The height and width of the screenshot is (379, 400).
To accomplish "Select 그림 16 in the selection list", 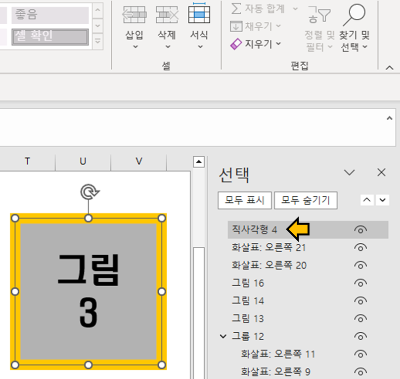I will pyautogui.click(x=248, y=283).
